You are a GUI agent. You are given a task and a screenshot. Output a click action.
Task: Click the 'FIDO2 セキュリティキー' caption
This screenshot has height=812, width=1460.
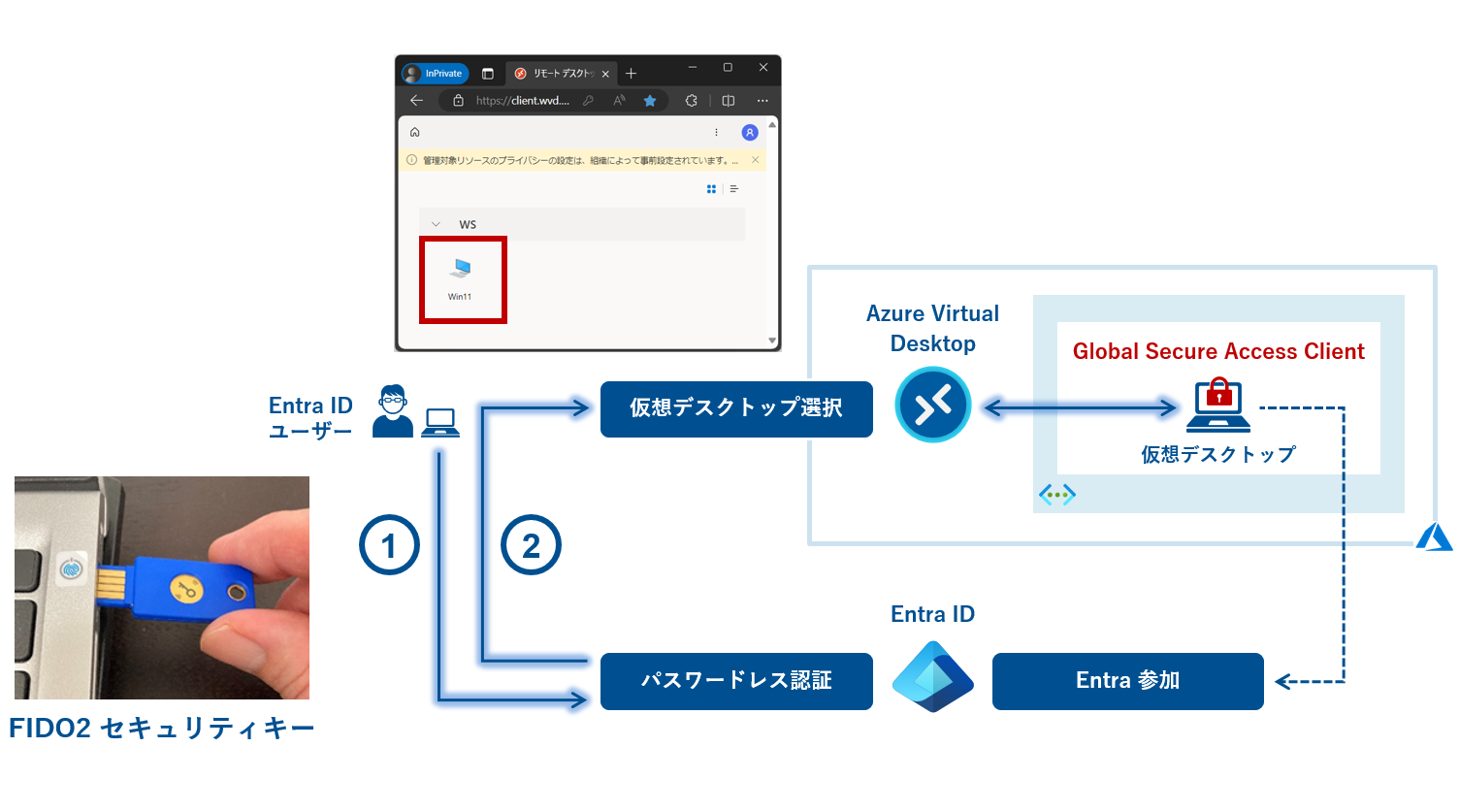pyautogui.click(x=162, y=729)
